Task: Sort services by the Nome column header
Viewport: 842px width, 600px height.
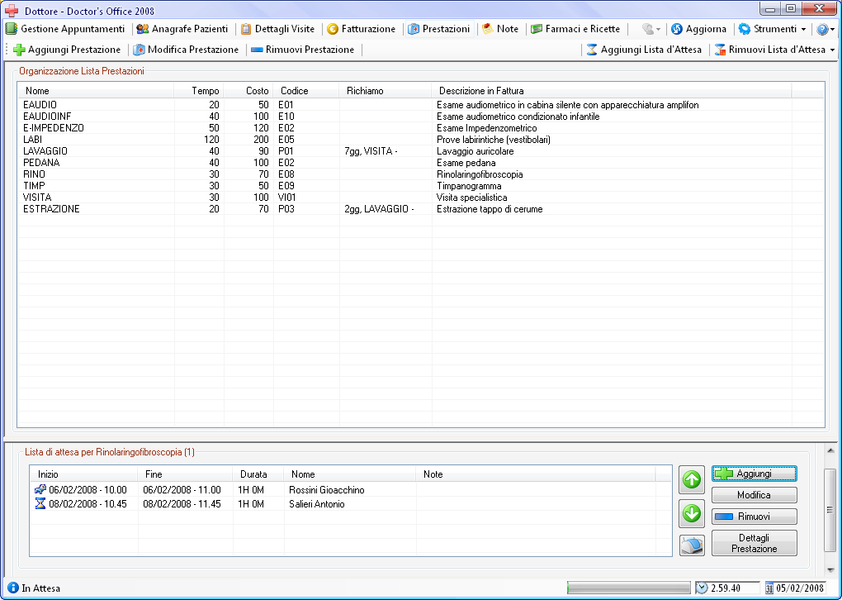Action: tap(96, 91)
